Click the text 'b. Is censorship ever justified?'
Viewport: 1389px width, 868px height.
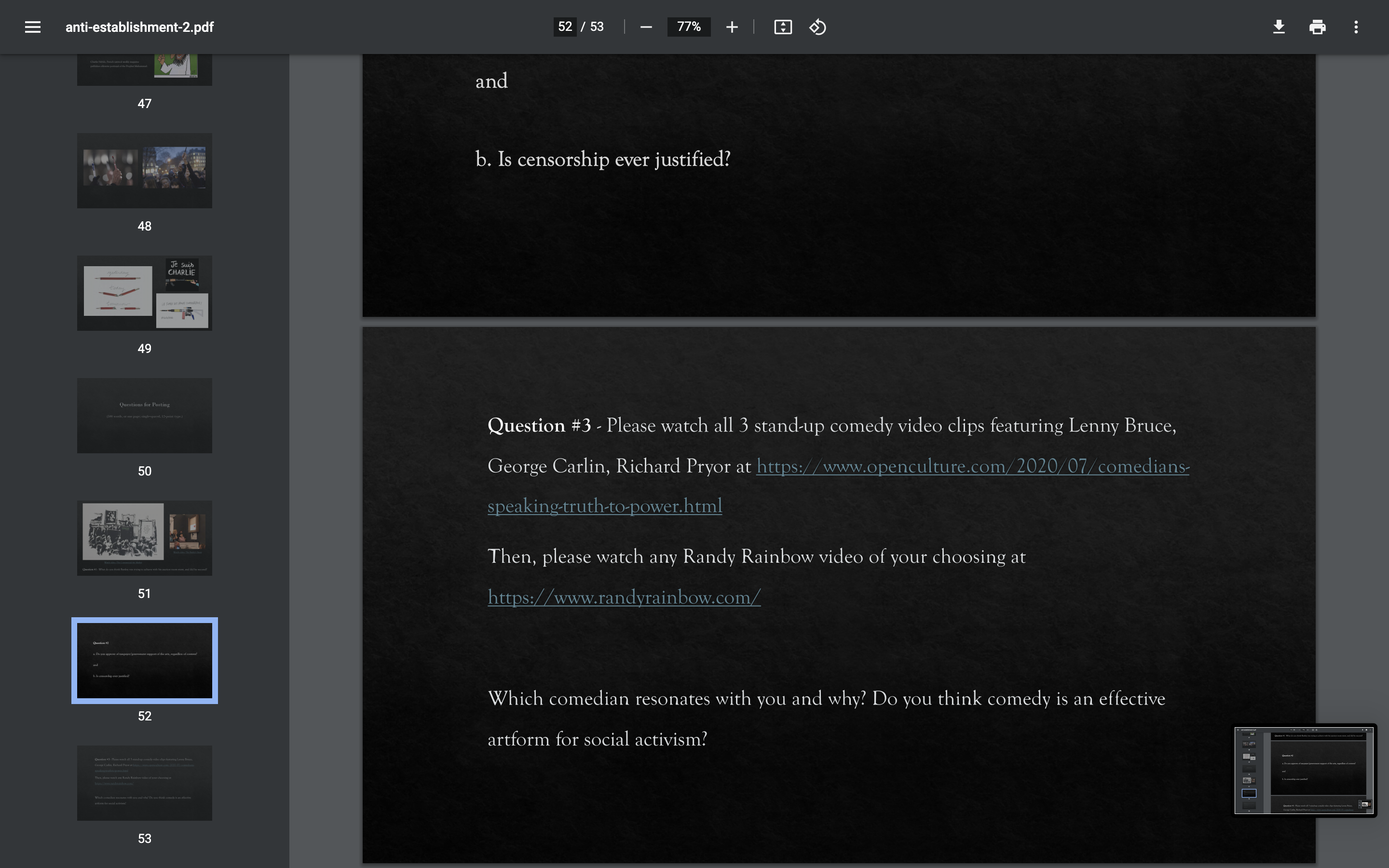603,159
